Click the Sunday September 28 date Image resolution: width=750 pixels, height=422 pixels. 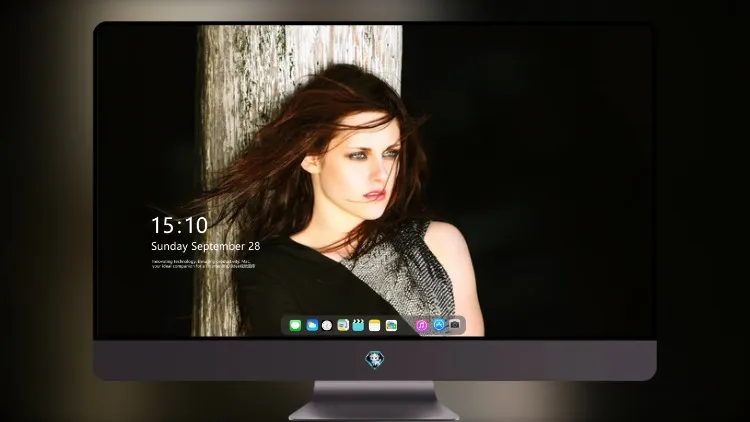coord(206,246)
